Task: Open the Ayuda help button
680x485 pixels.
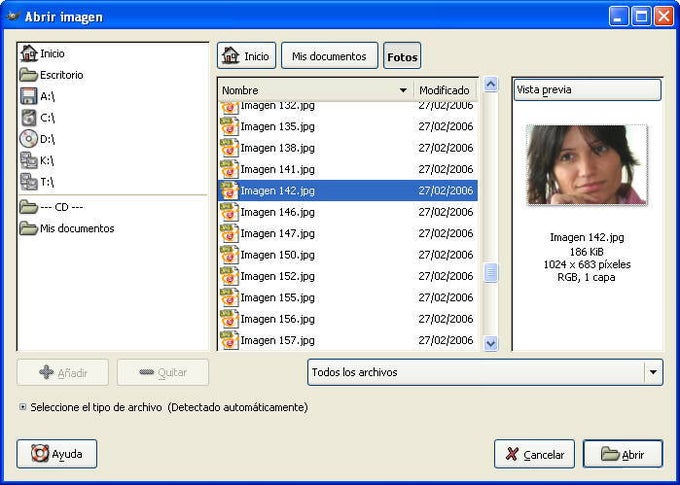Action: [57, 454]
